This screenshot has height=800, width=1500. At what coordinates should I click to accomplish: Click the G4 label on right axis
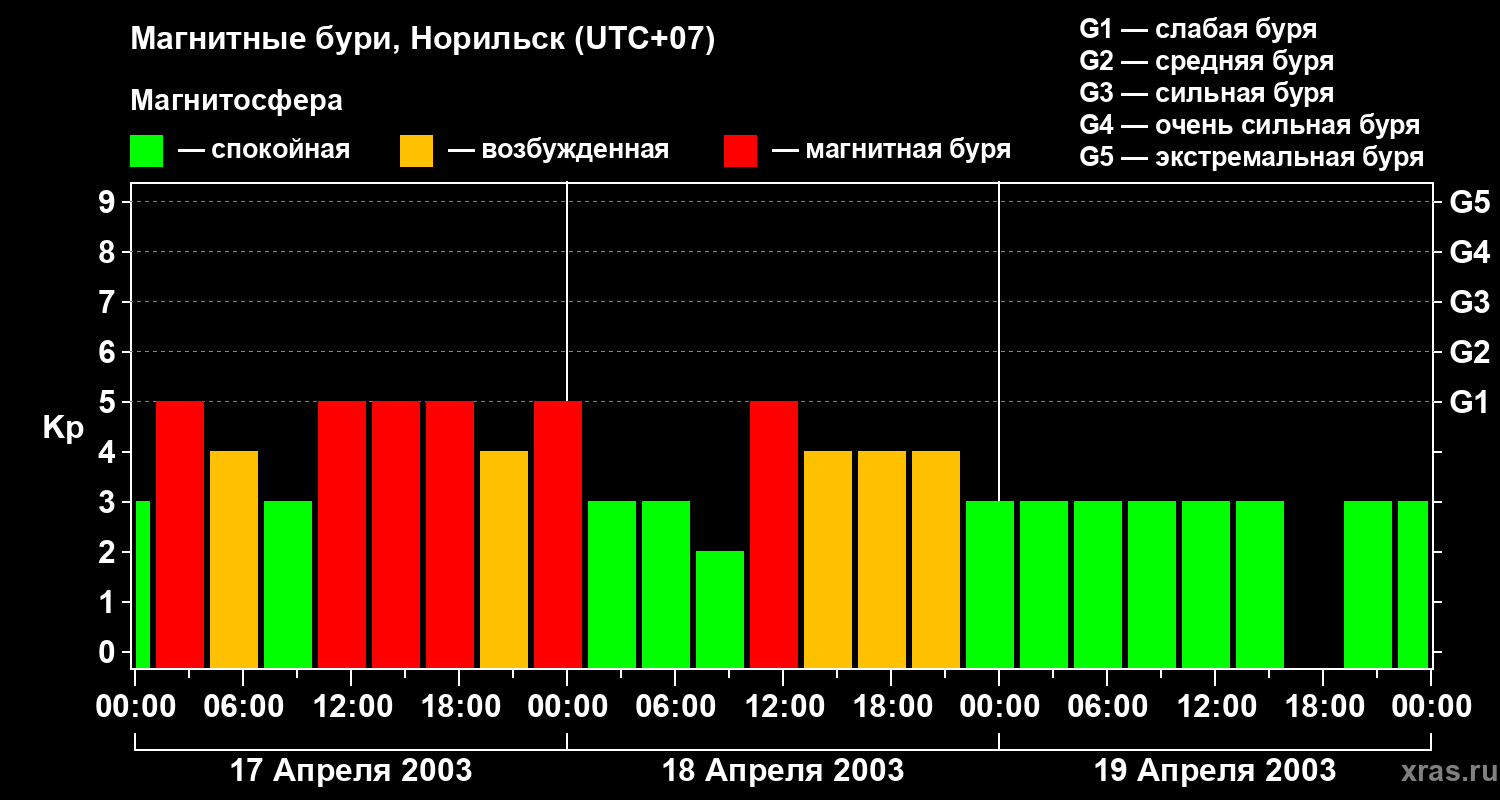[1469, 252]
